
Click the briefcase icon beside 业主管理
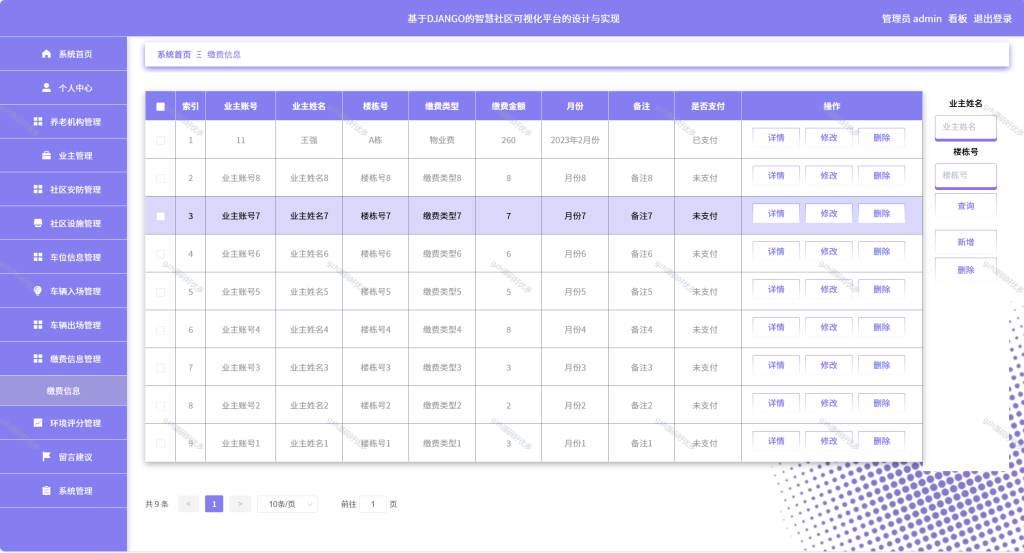[46, 155]
